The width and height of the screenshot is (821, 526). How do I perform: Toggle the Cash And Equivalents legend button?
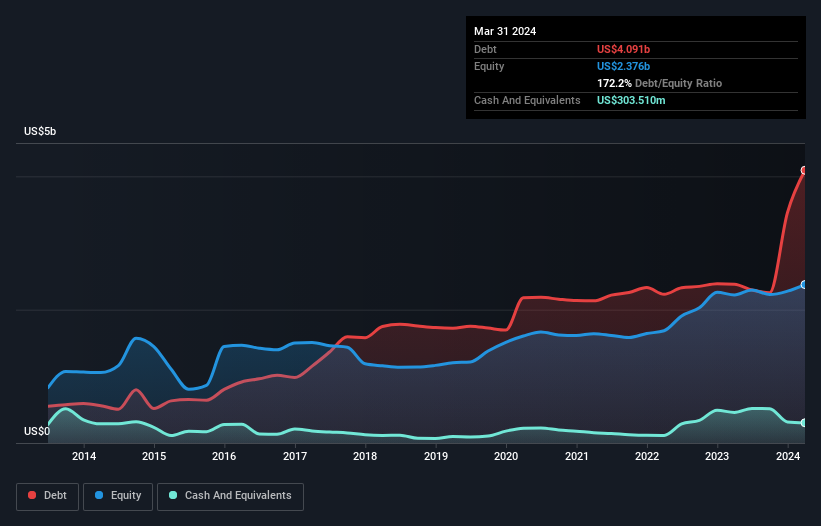click(x=230, y=496)
